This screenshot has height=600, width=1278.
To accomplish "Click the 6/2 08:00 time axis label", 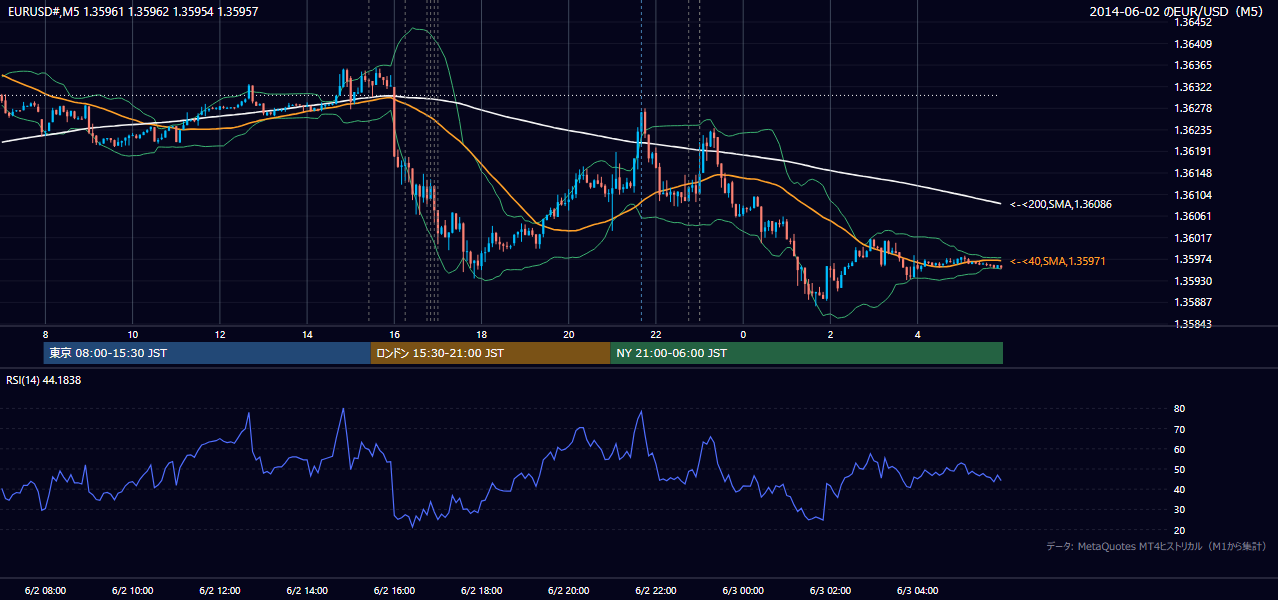I will 46,590.
